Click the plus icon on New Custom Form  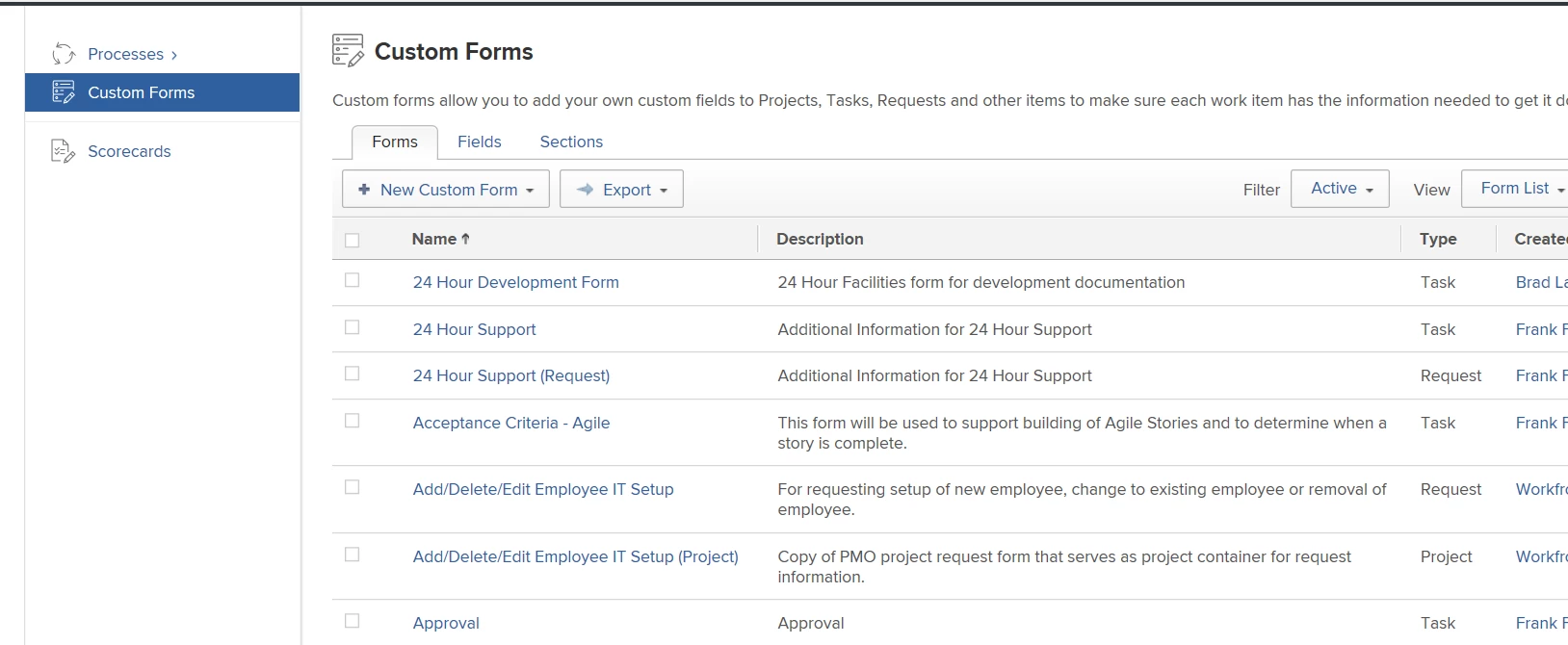(364, 190)
